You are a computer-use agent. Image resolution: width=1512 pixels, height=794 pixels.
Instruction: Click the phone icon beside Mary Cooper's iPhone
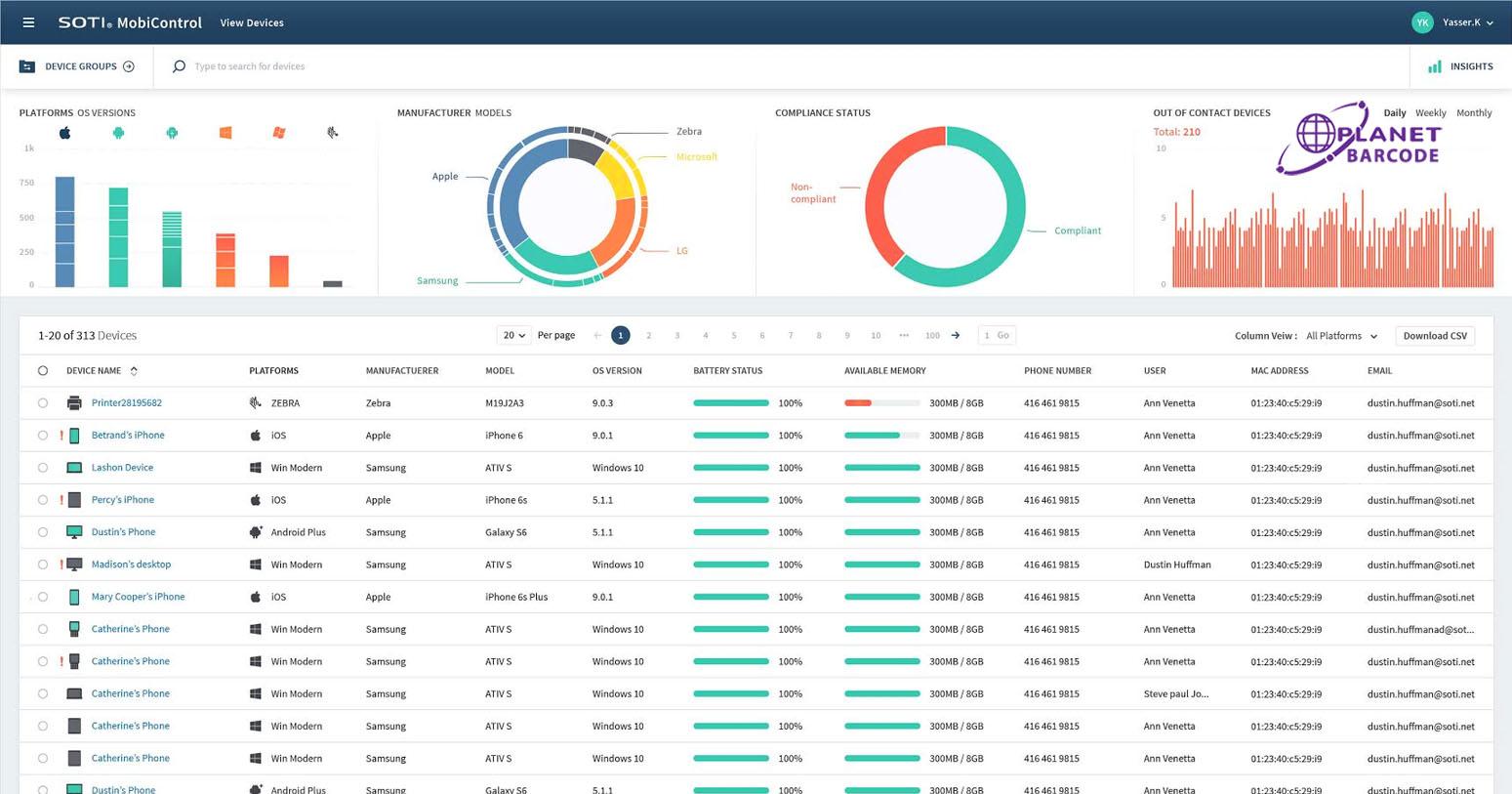tap(74, 597)
